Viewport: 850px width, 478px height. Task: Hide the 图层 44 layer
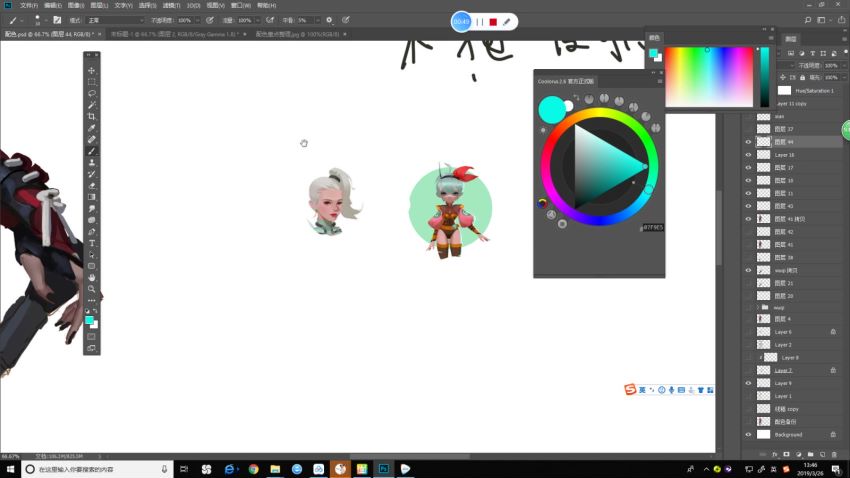pyautogui.click(x=749, y=142)
